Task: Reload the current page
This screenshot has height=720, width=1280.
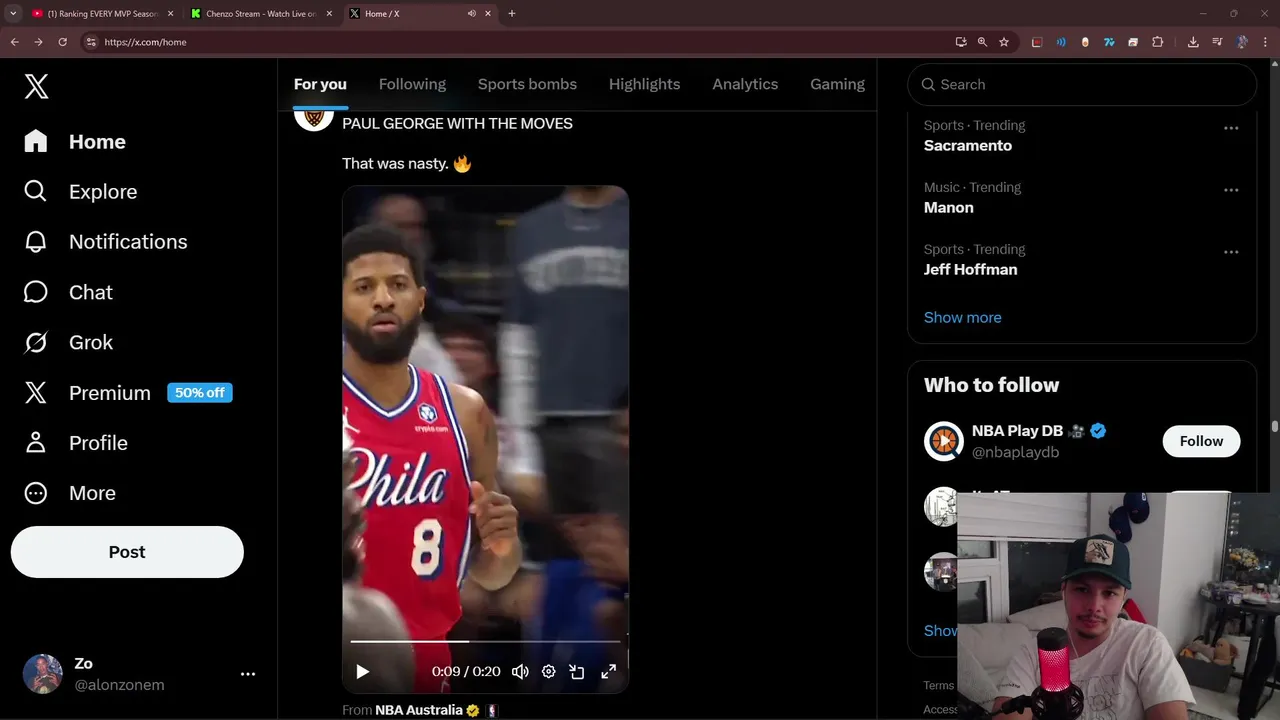Action: pos(62,42)
